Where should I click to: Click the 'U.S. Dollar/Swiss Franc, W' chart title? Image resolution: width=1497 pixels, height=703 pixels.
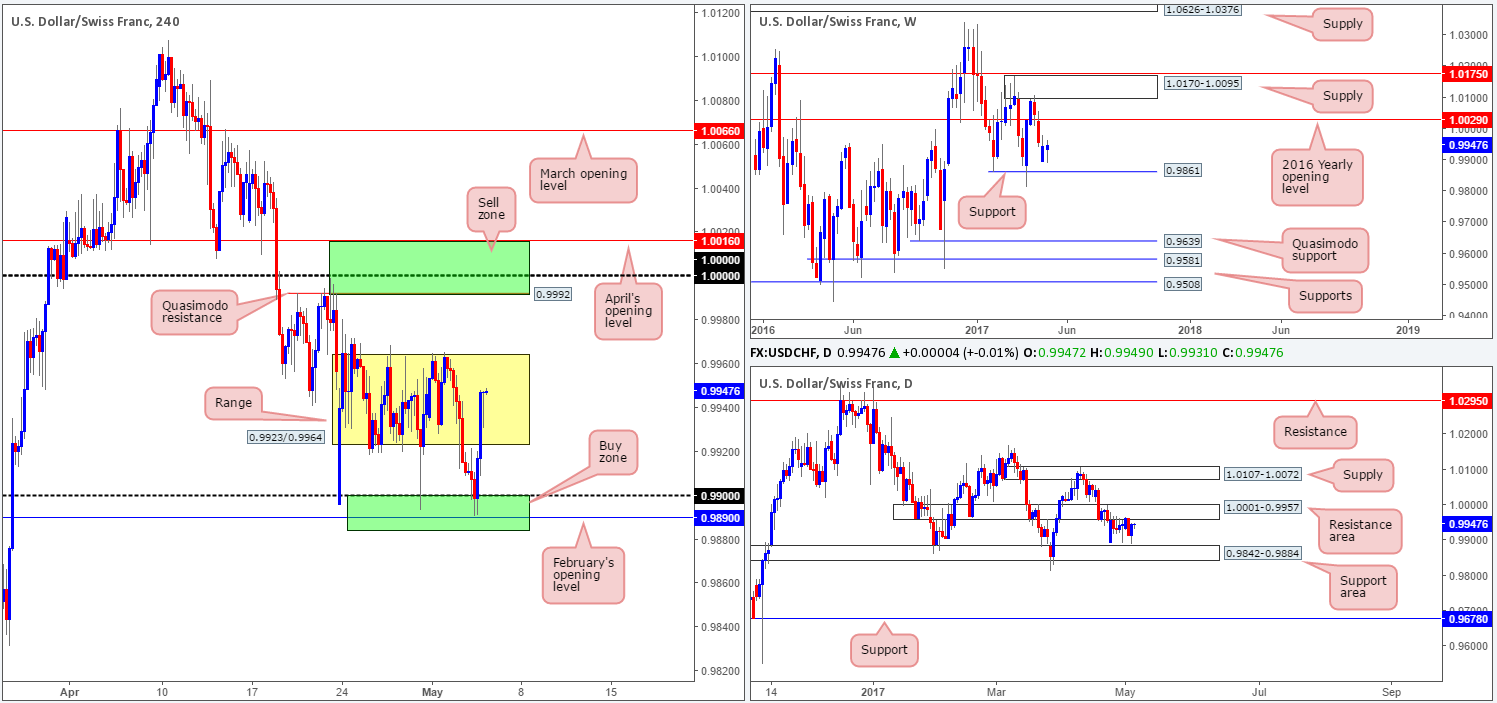click(x=838, y=20)
